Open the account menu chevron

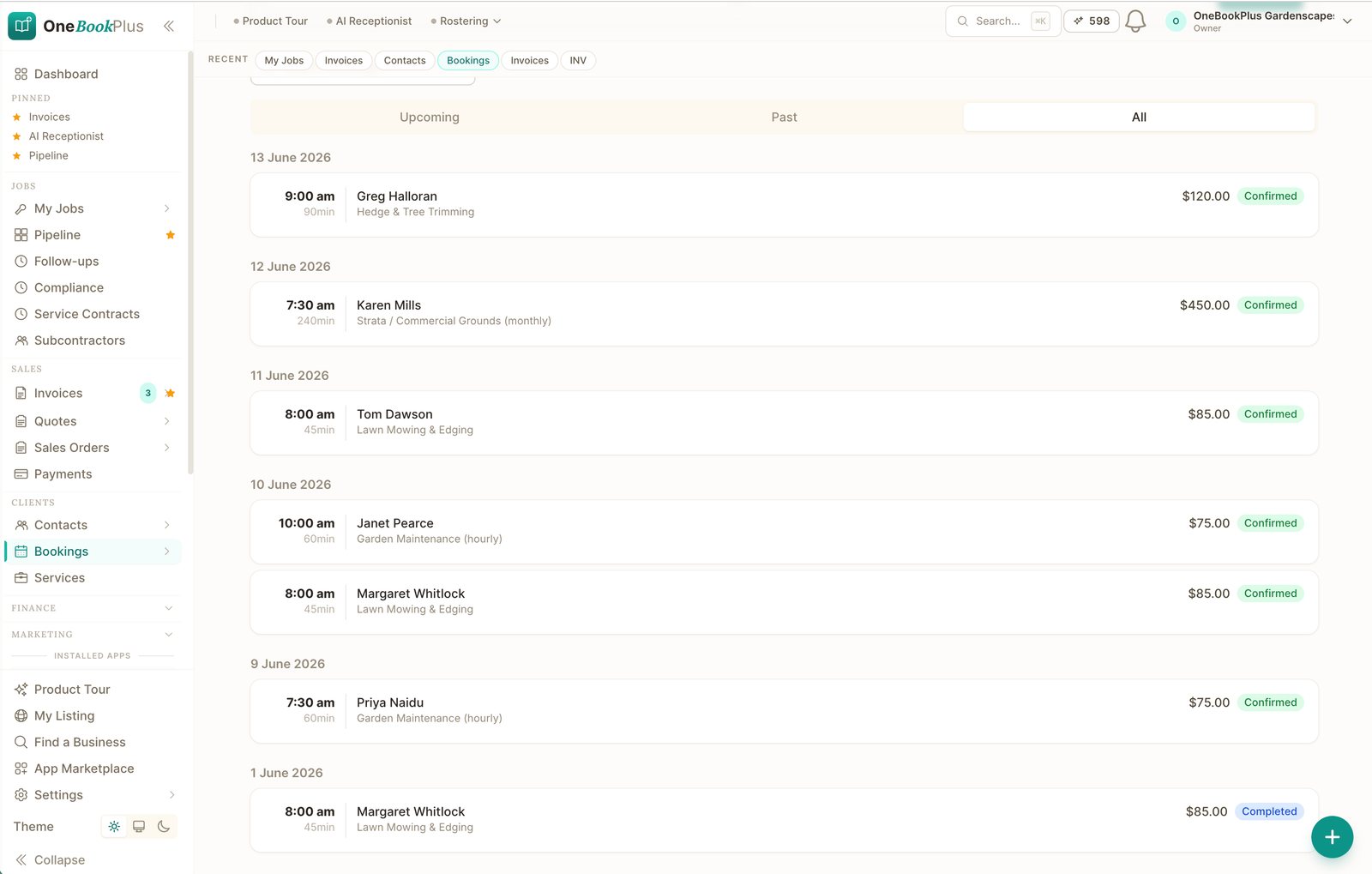(1347, 21)
